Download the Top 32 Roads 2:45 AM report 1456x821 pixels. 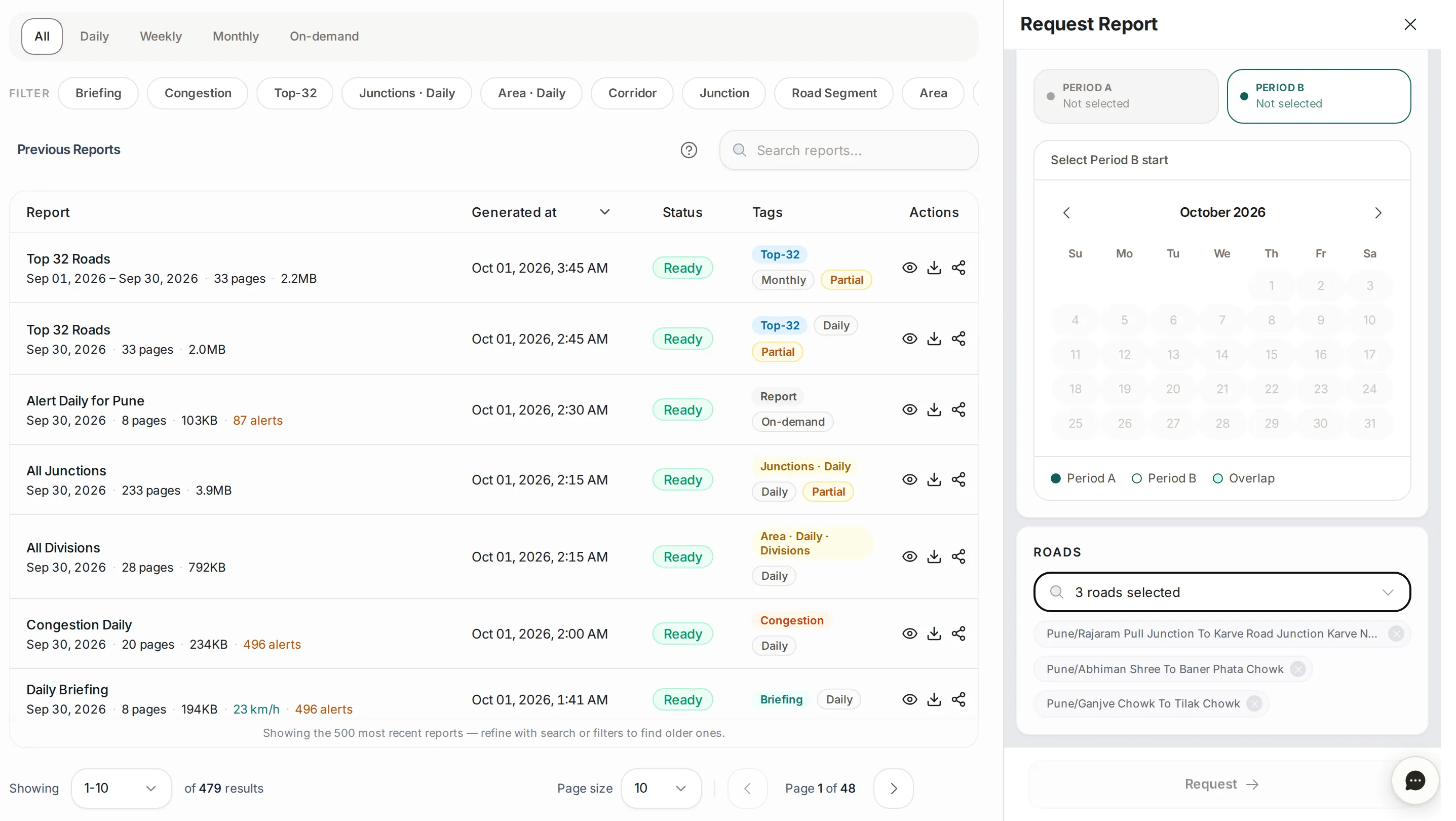(x=934, y=339)
